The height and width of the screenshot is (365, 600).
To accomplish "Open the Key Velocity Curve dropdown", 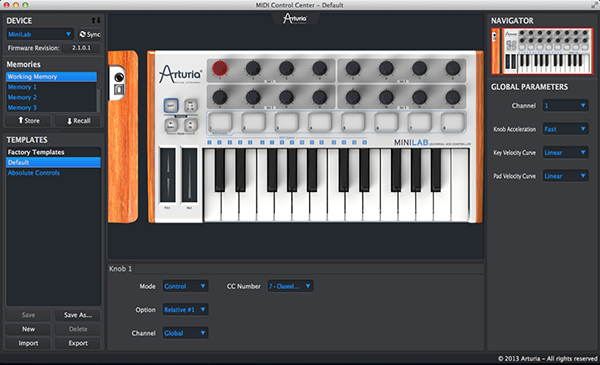I will (565, 152).
